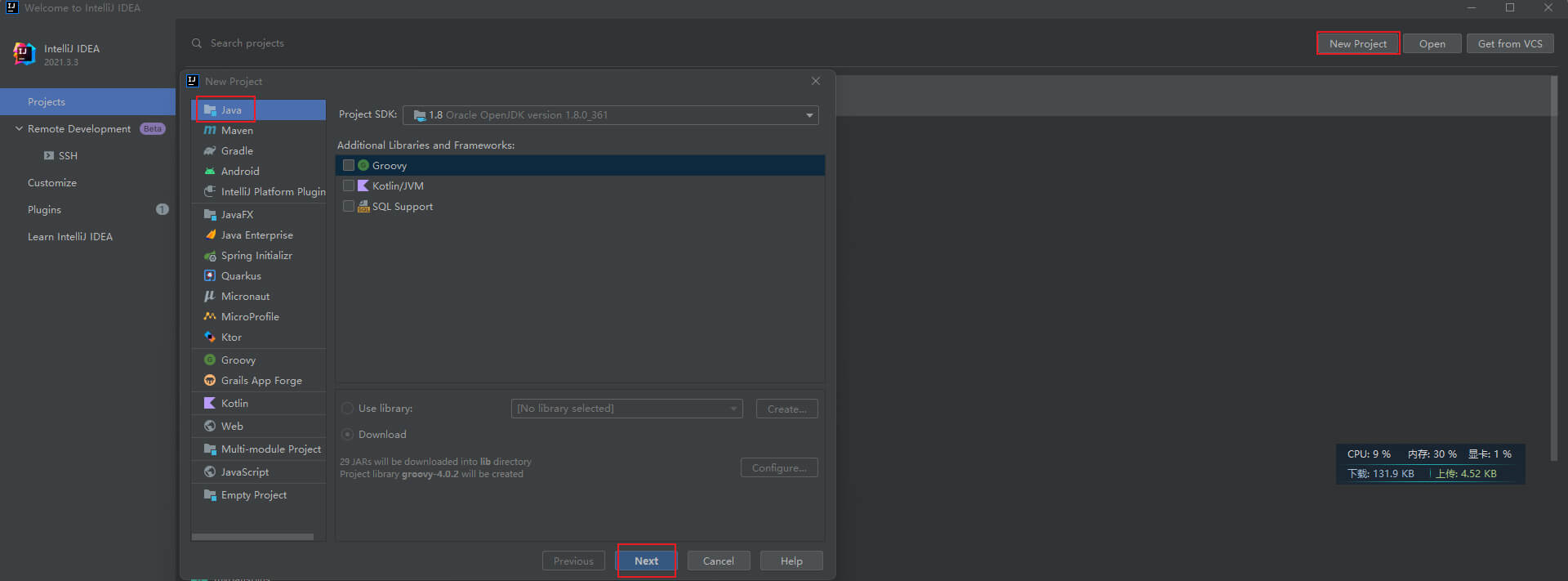Click the Search projects field
The width and height of the screenshot is (1568, 581).
click(247, 43)
